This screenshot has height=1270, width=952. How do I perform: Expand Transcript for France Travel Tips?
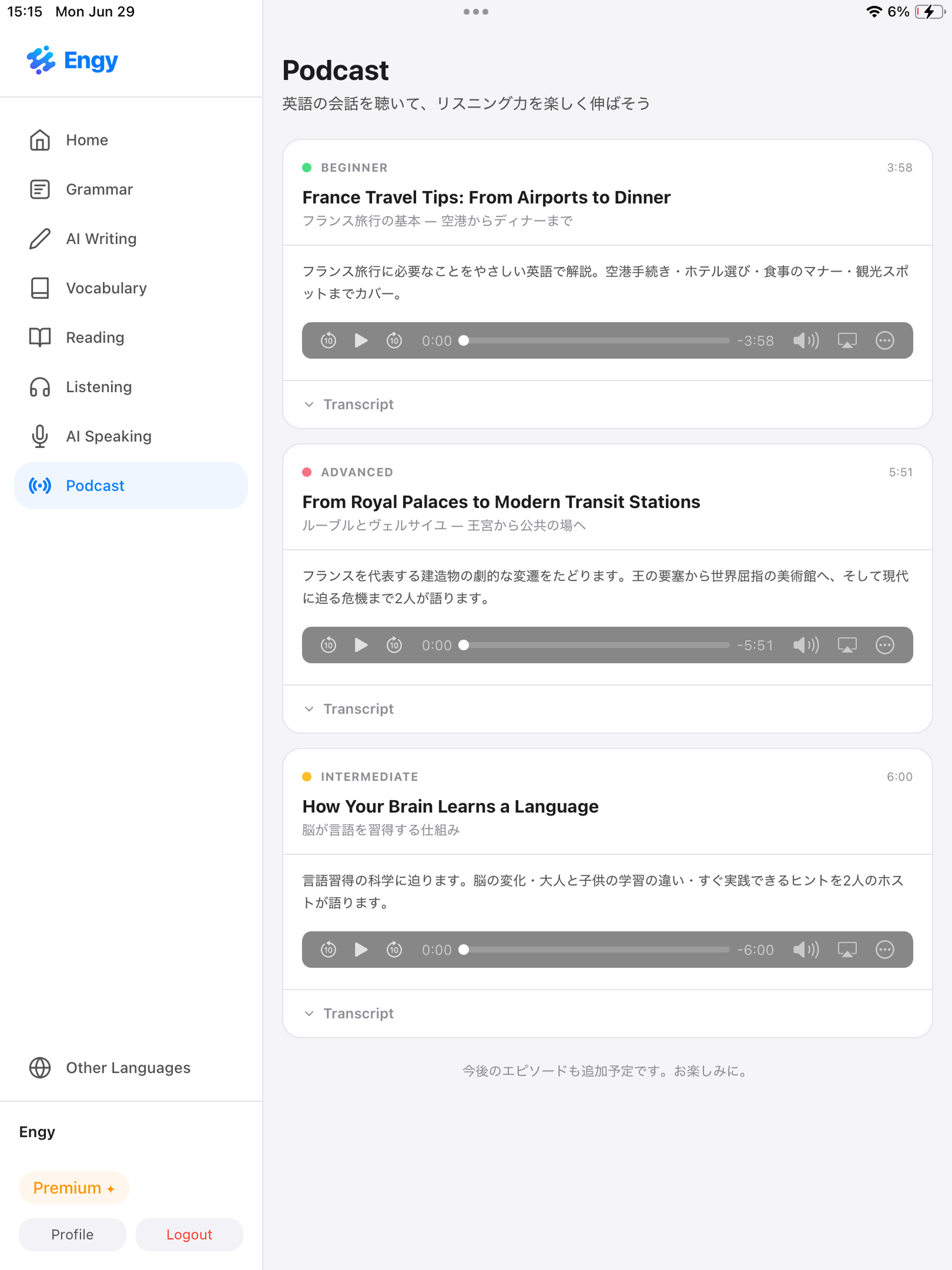pos(349,404)
